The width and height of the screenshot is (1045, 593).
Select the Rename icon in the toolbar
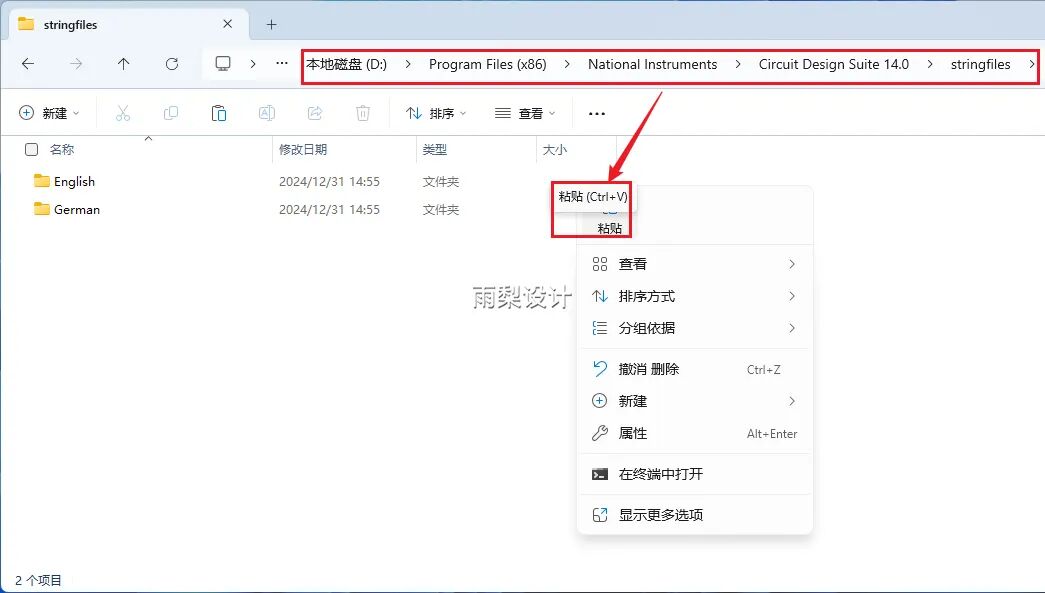267,112
